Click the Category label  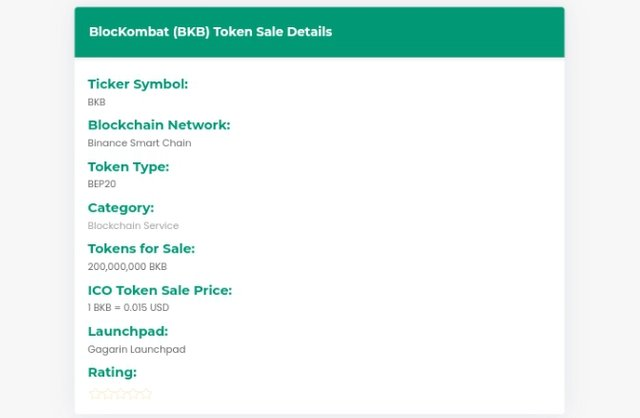coord(121,208)
